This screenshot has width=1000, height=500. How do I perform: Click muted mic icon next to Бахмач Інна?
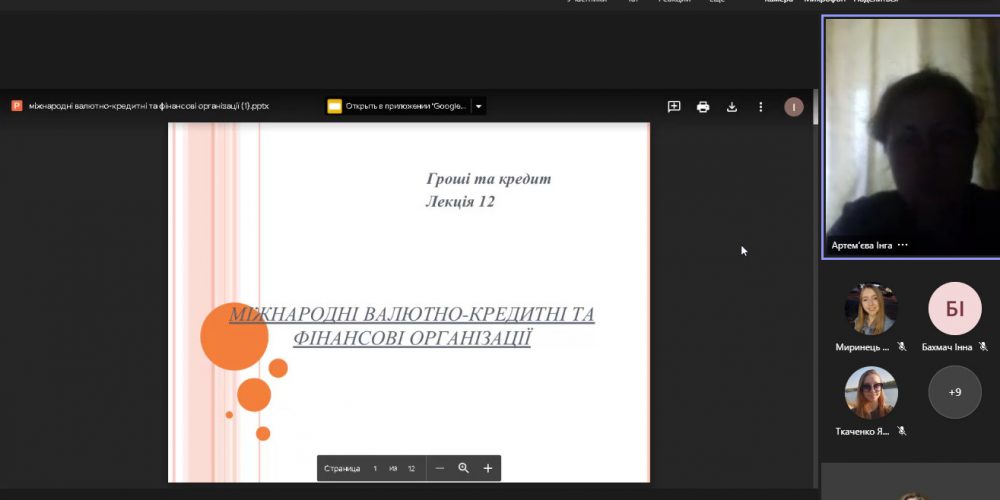[983, 347]
